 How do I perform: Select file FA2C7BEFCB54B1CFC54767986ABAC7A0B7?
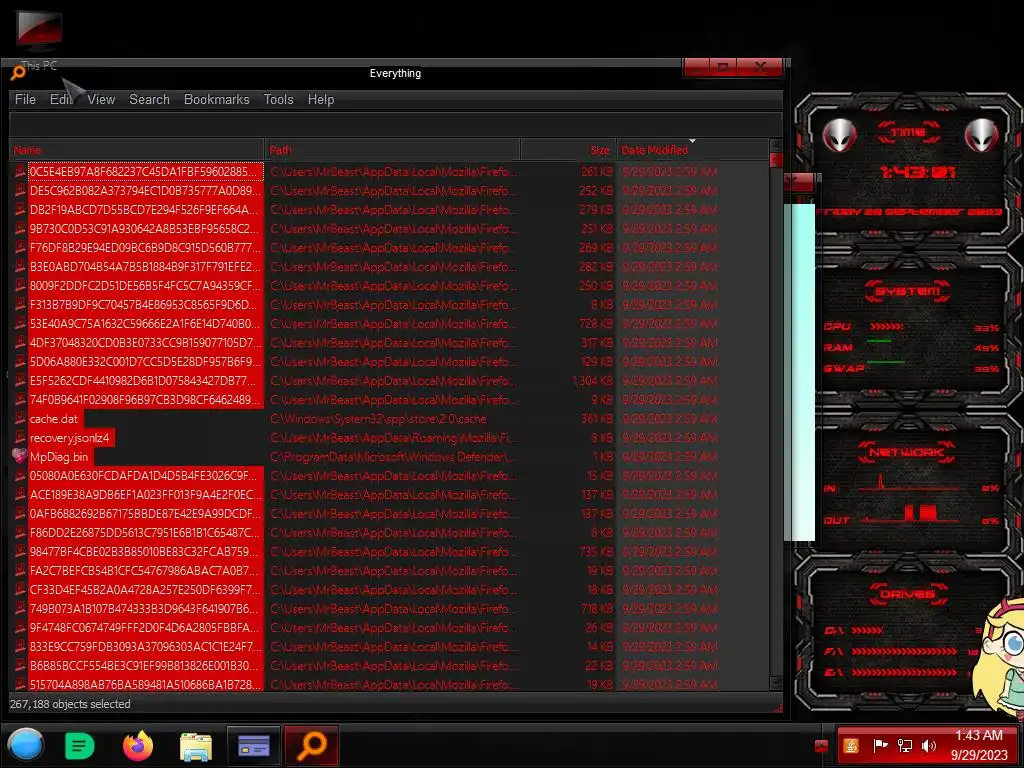(x=145, y=571)
